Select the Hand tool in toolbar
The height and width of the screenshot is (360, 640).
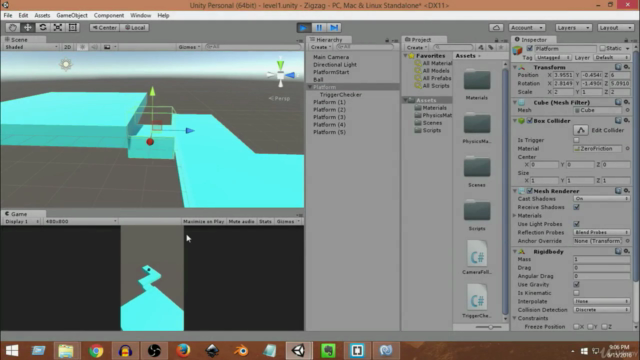(12, 27)
